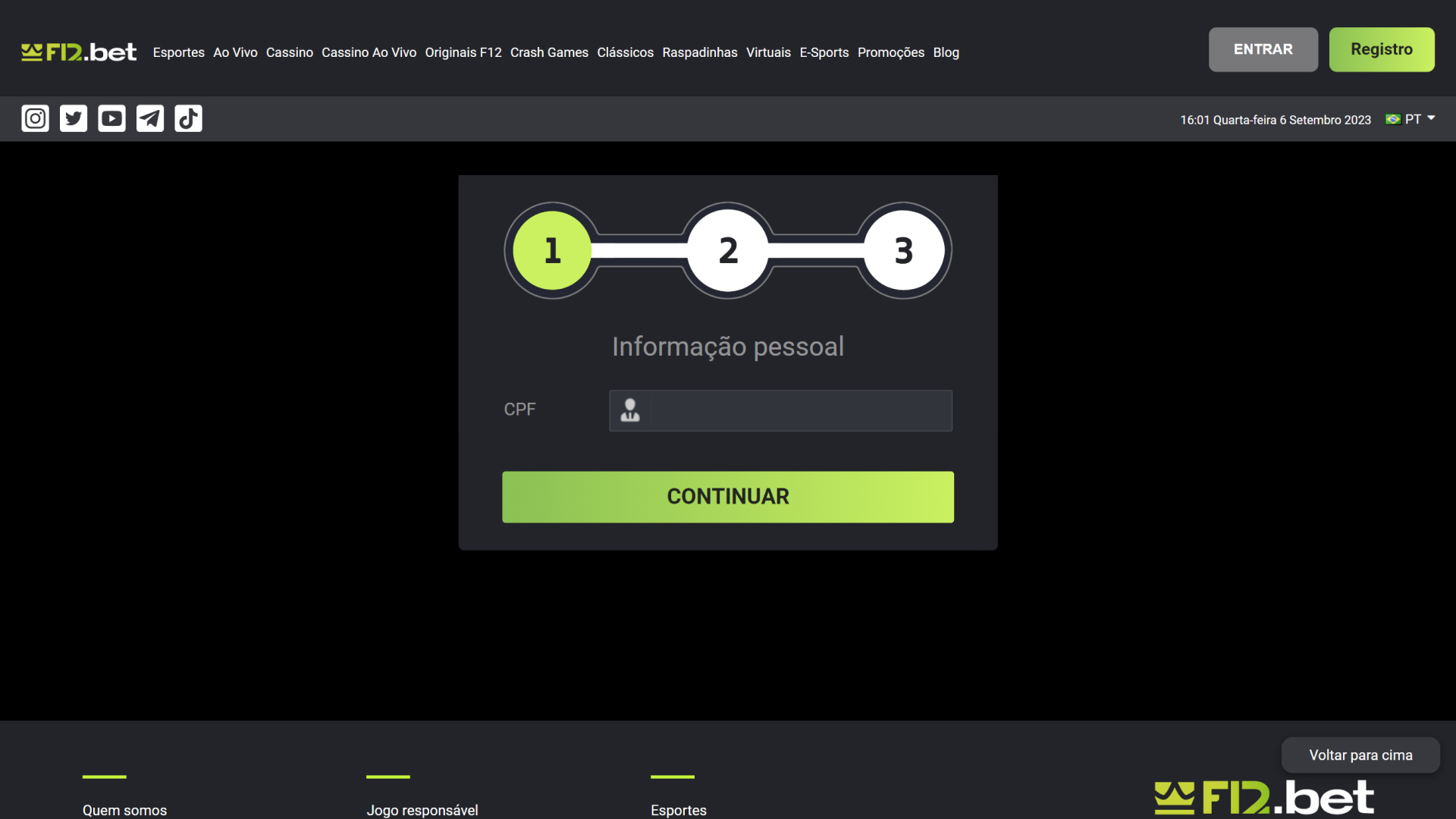Open Jogo responsável footer link
The width and height of the screenshot is (1456, 819).
tap(422, 810)
